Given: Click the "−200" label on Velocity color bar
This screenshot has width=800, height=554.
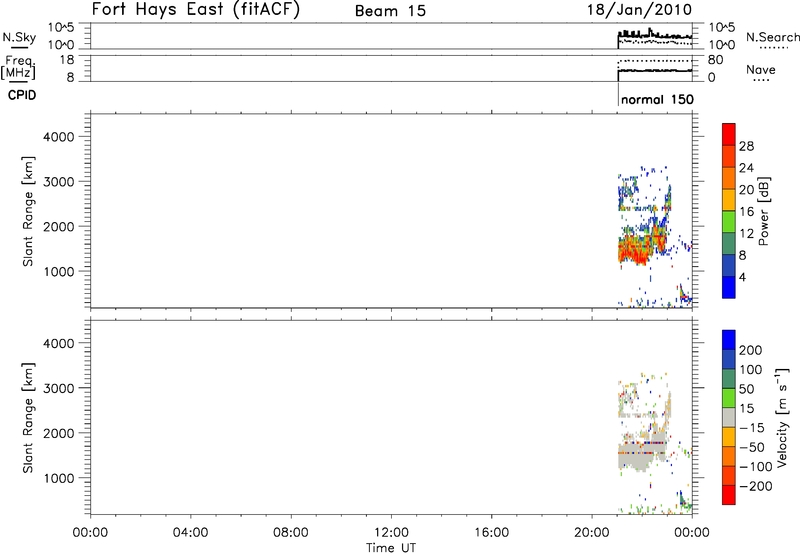Looking at the screenshot, I should (x=755, y=486).
